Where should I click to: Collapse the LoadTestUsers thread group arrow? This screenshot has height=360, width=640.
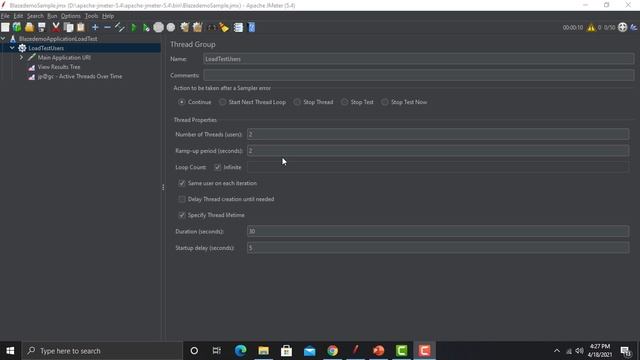(12, 48)
